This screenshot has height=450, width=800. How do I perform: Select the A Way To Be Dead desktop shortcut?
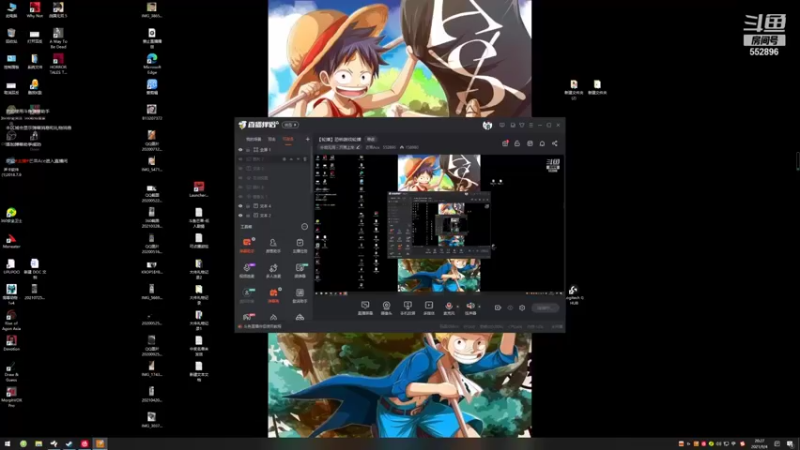tap(58, 38)
